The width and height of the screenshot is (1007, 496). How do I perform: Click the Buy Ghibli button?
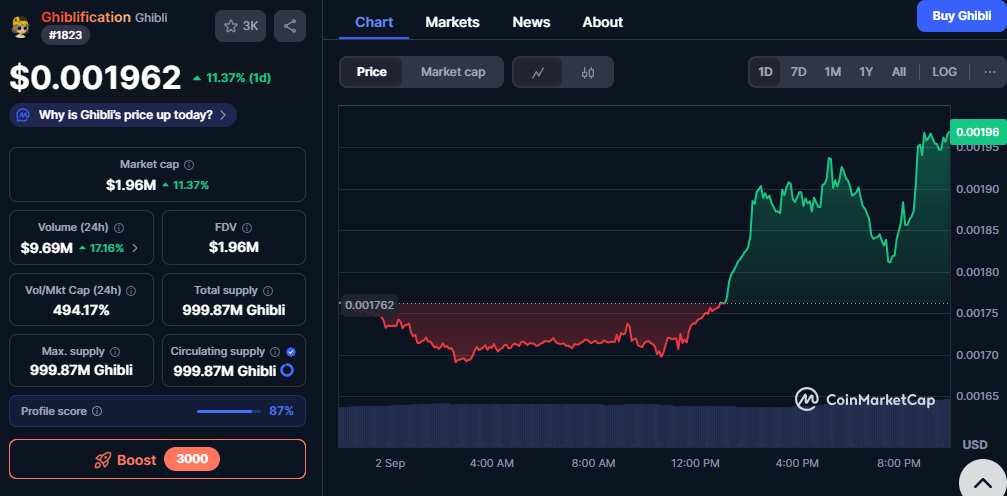coord(961,16)
